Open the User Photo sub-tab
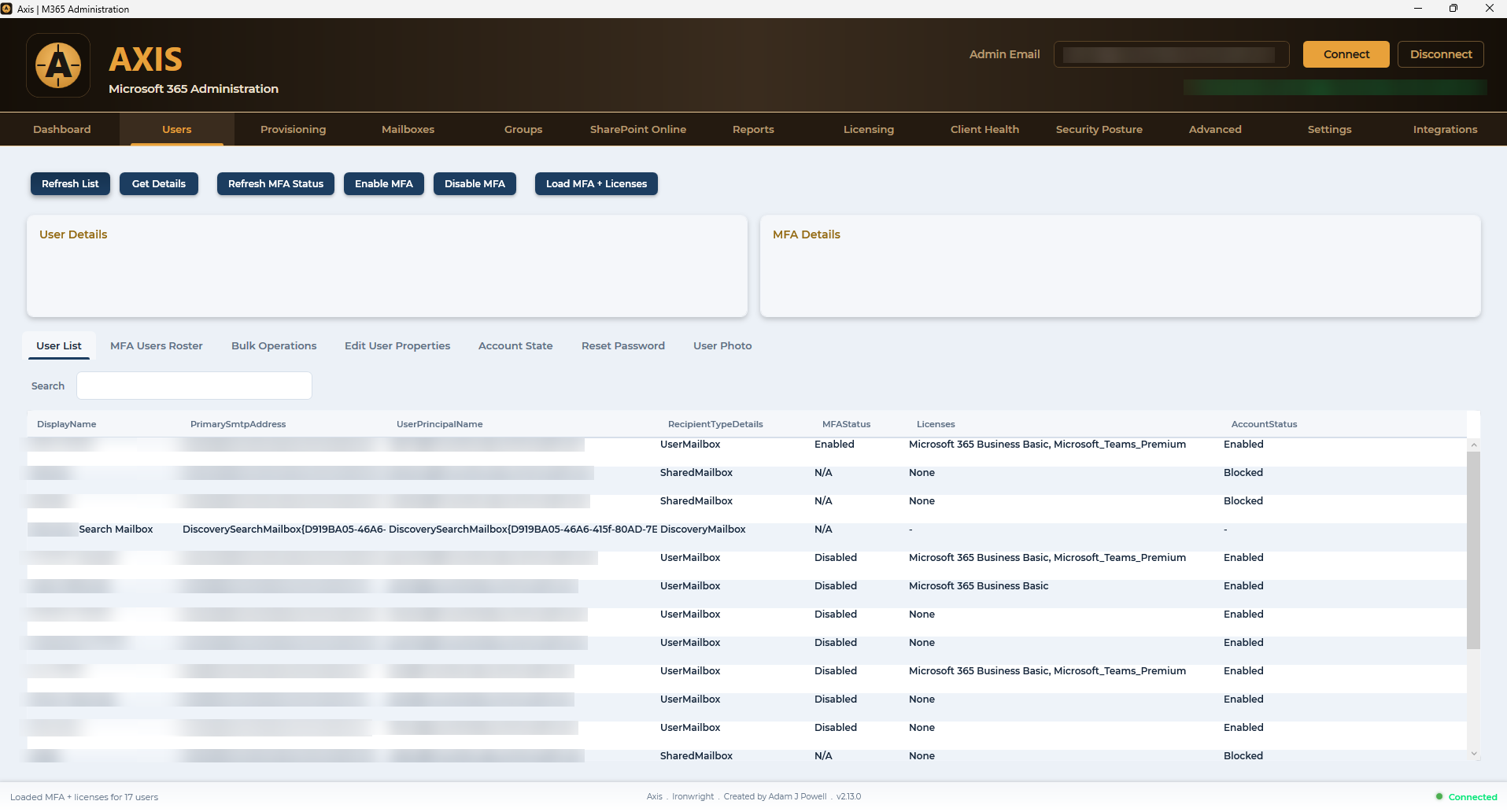 (x=722, y=345)
